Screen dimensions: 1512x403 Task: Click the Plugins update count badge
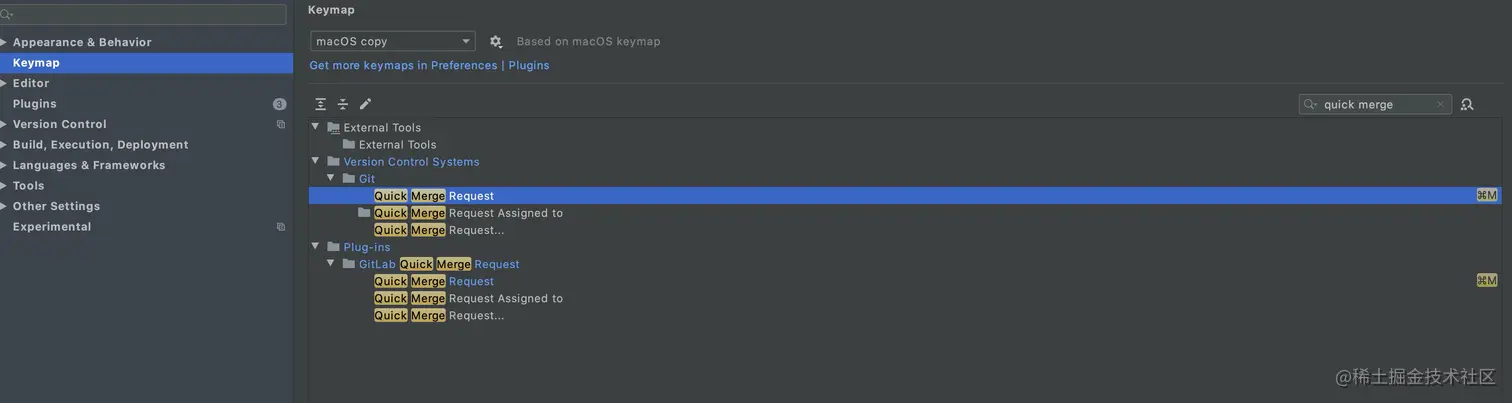279,104
